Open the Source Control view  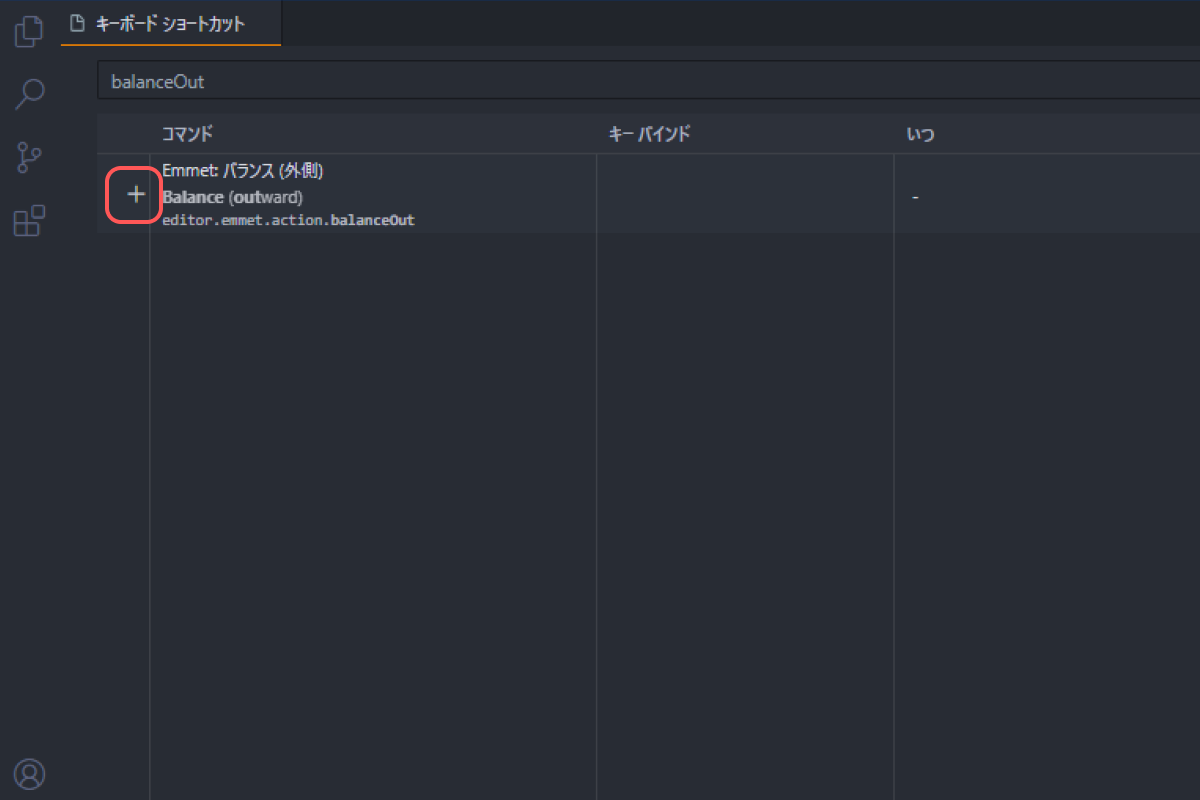tap(28, 157)
